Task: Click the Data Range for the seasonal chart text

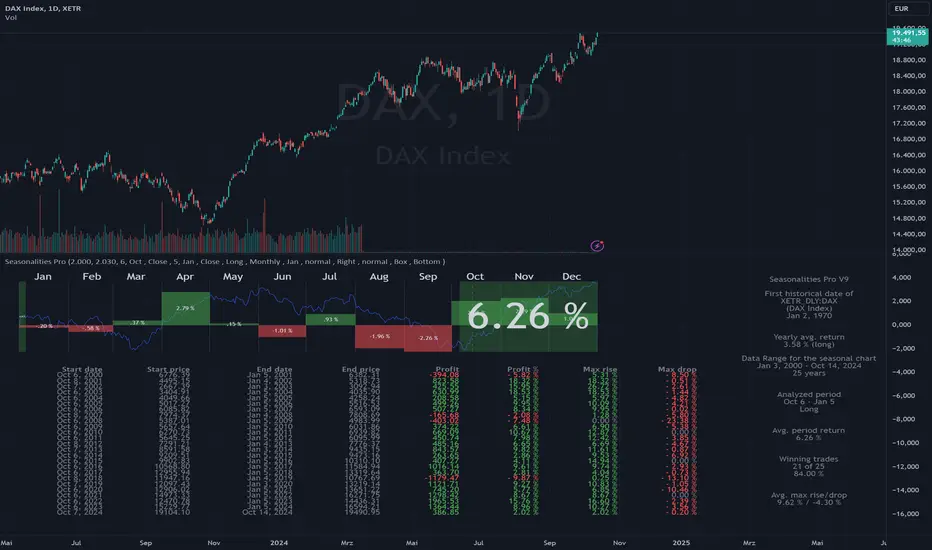Action: pyautogui.click(x=808, y=366)
